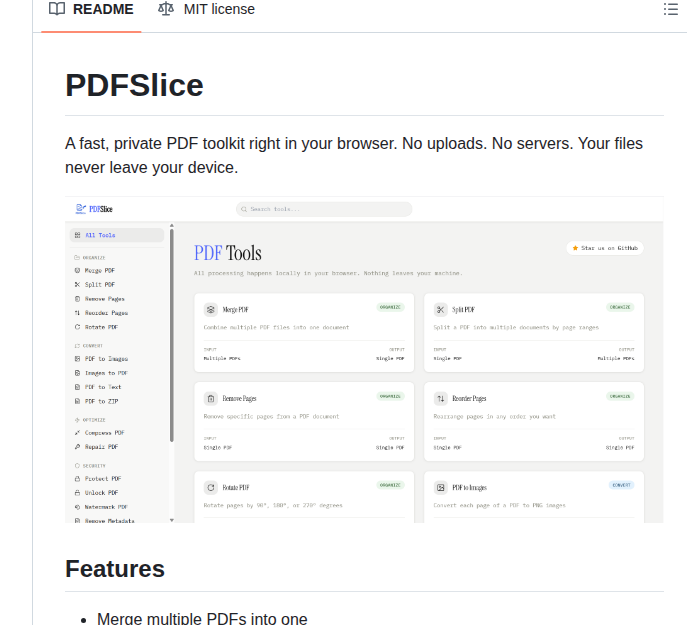Click the PDF Tools page heading
Viewport: 687px width, 625px height.
pyautogui.click(x=228, y=253)
